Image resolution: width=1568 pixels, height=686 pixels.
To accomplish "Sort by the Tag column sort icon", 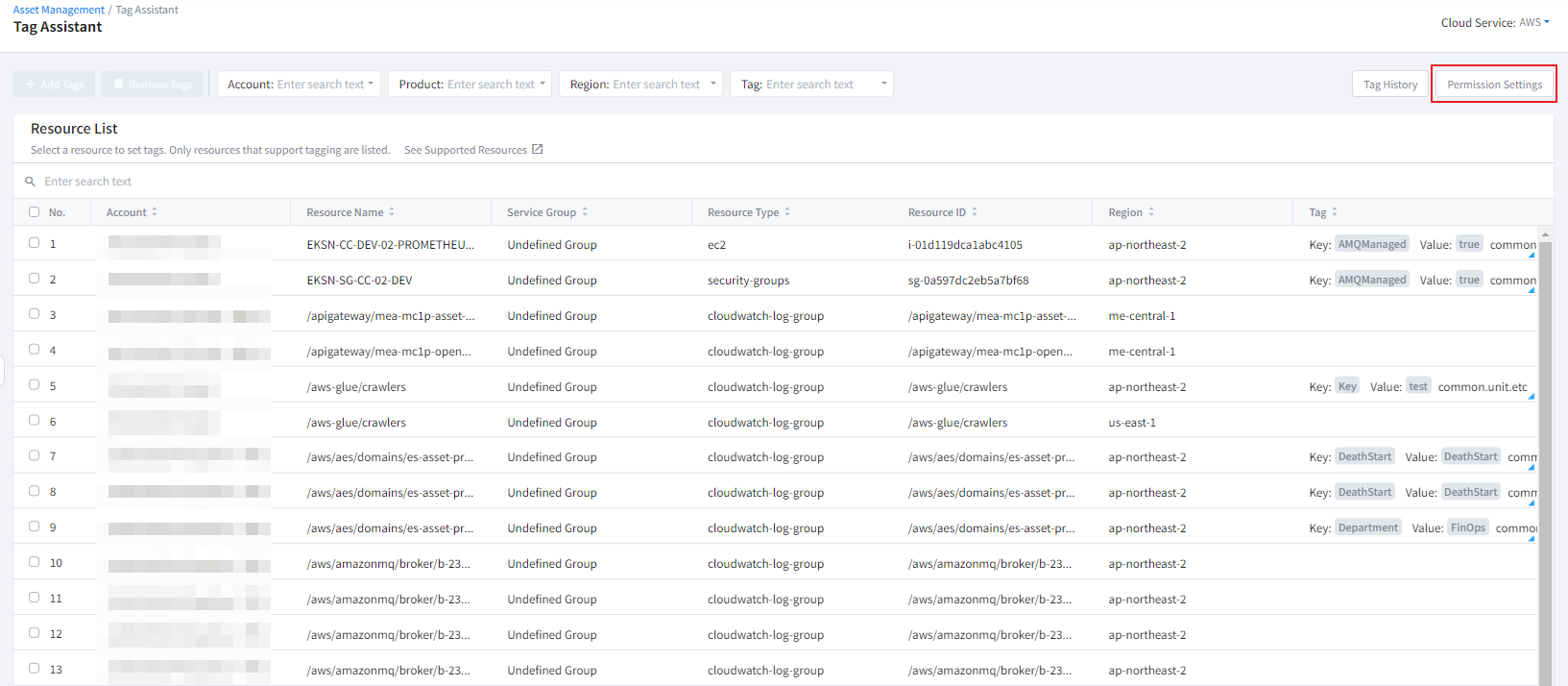I will point(1335,212).
